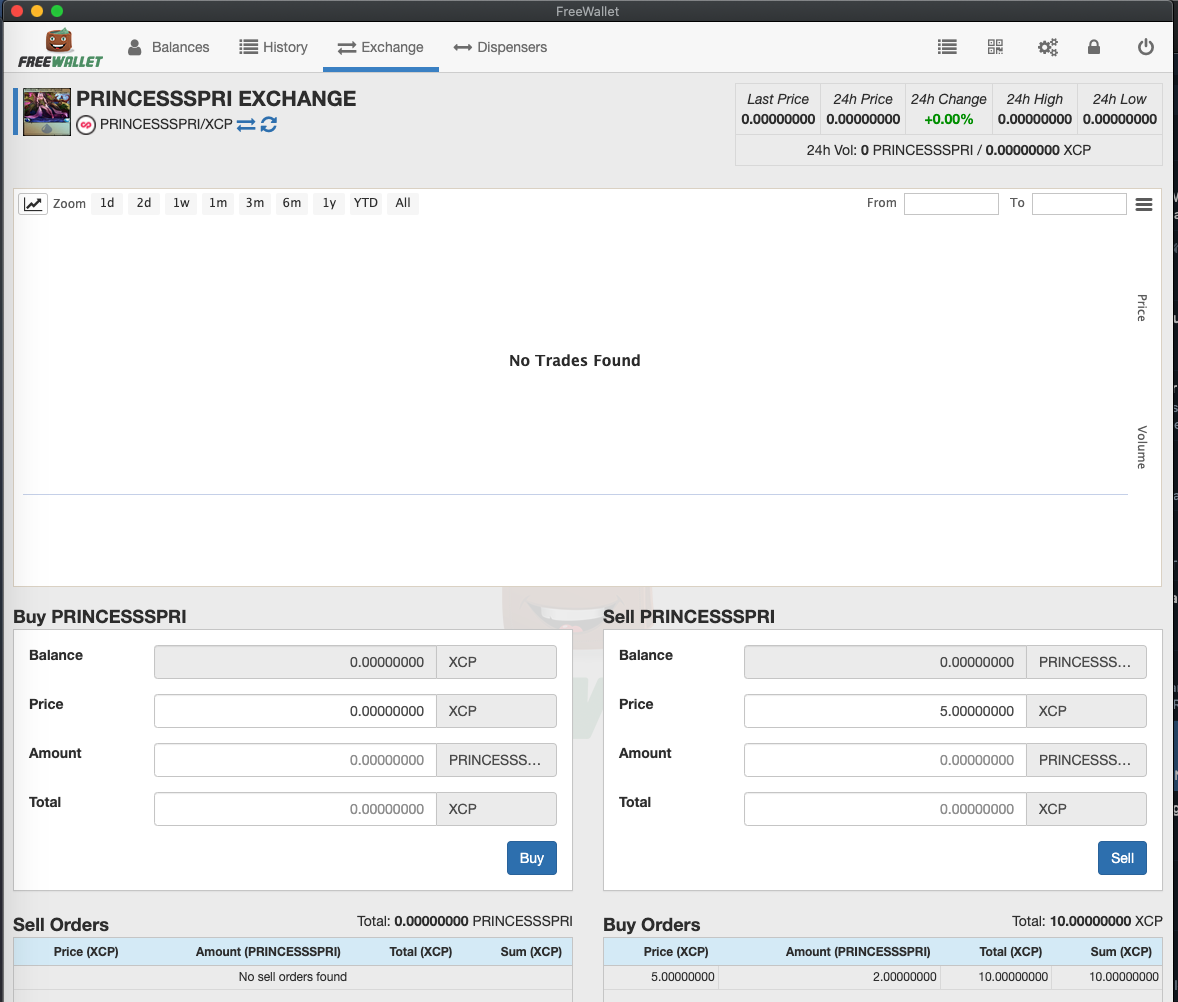The height and width of the screenshot is (1002, 1178).
Task: Click the Sell Balance field
Action: click(x=885, y=662)
